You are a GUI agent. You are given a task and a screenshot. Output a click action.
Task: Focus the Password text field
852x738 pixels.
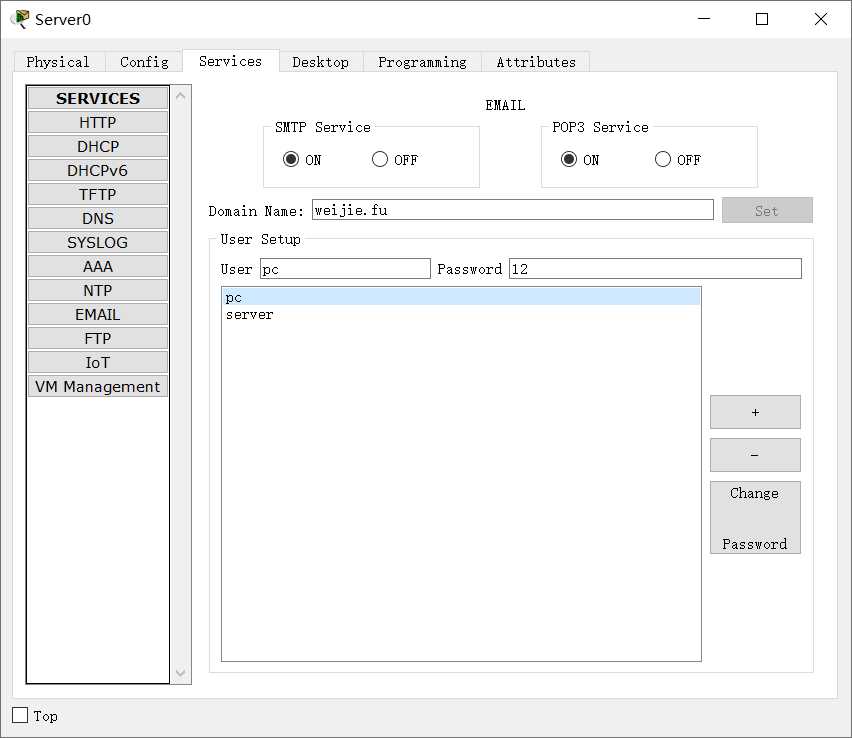pyautogui.click(x=655, y=268)
